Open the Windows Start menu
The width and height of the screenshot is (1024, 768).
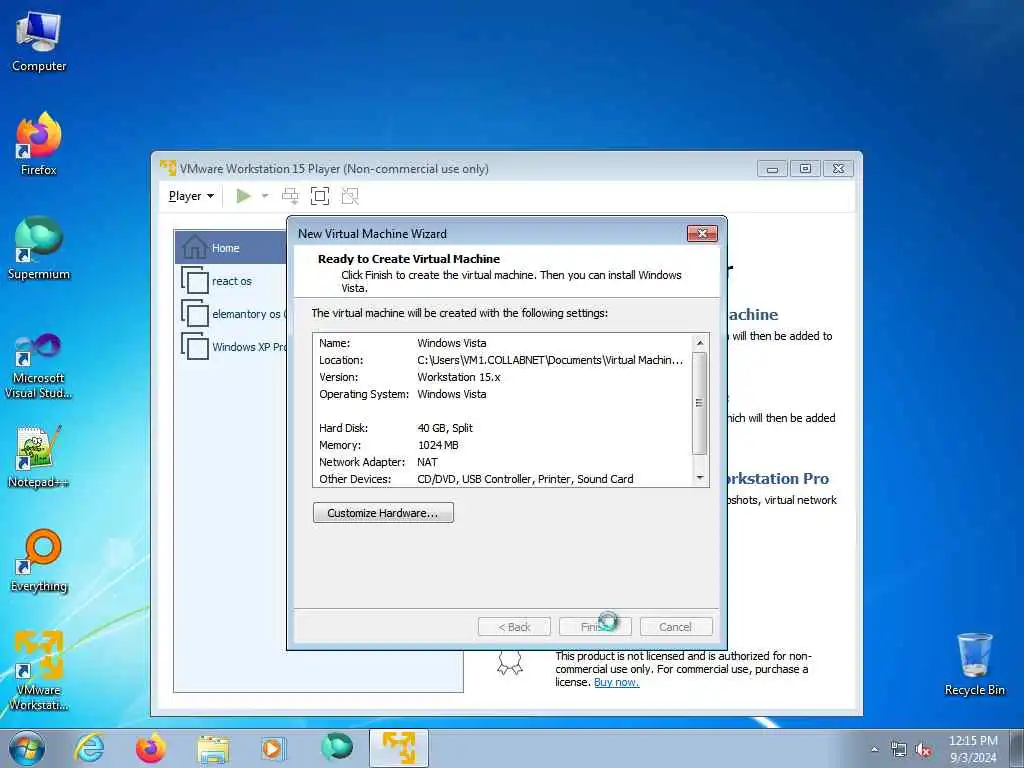pos(27,748)
